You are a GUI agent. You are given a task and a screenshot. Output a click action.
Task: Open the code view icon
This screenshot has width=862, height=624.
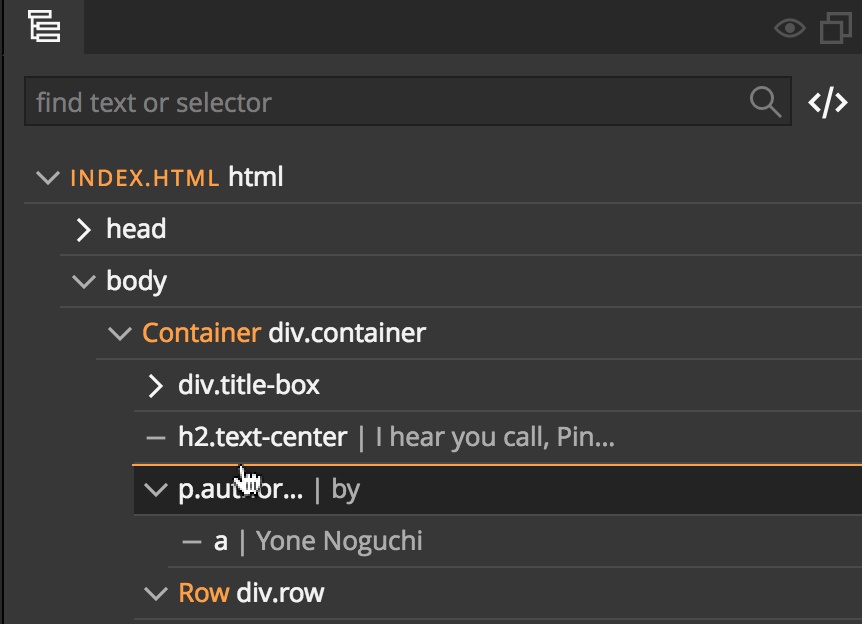pyautogui.click(x=827, y=102)
